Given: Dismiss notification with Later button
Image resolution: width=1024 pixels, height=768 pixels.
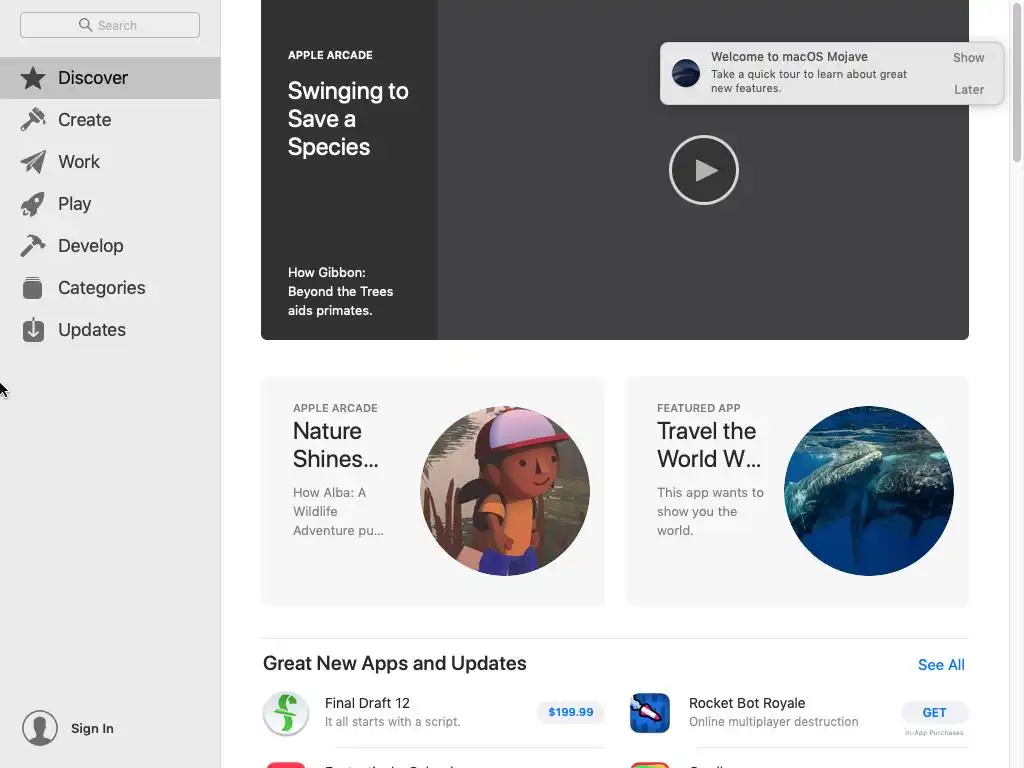Looking at the screenshot, I should [968, 90].
